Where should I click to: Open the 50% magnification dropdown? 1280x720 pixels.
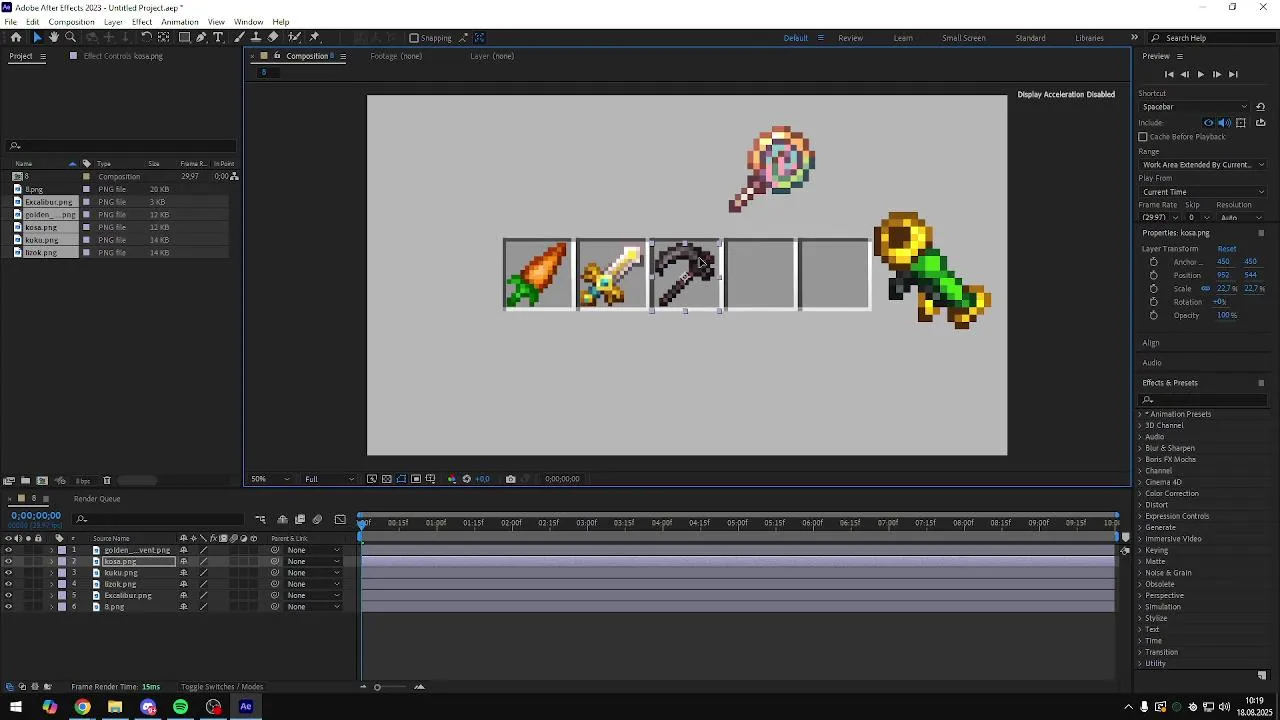tap(269, 479)
